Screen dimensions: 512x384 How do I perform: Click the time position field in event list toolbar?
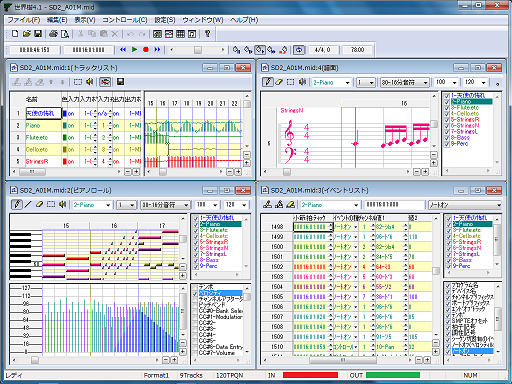coord(394,205)
